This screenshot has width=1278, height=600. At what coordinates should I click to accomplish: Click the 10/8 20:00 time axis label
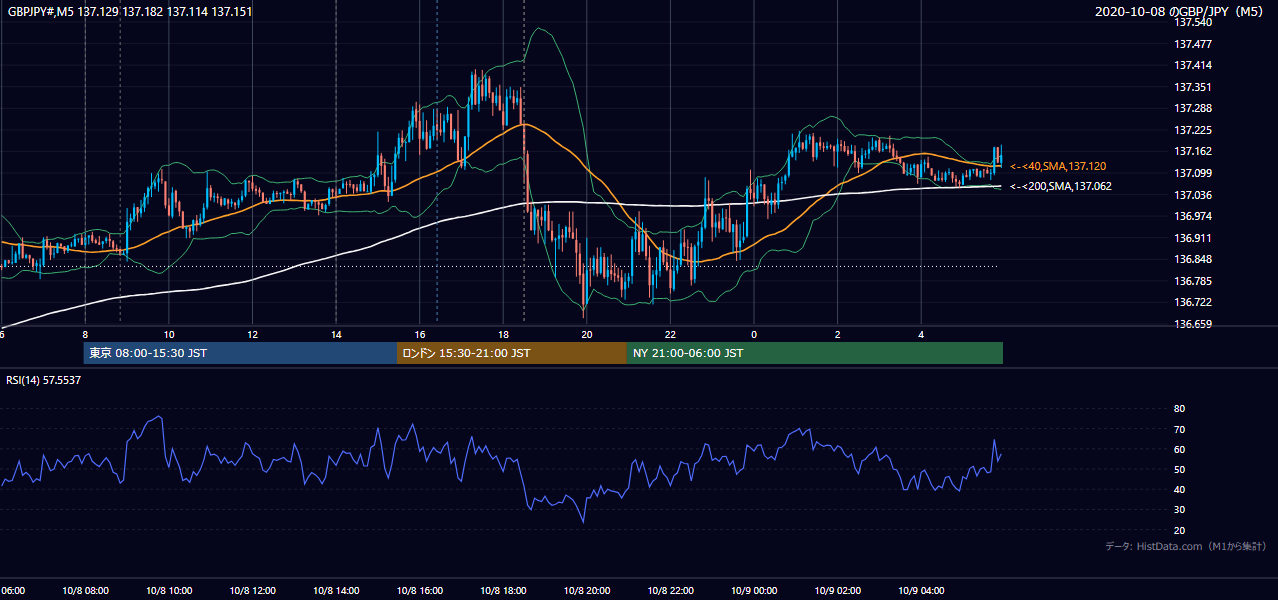pyautogui.click(x=586, y=591)
